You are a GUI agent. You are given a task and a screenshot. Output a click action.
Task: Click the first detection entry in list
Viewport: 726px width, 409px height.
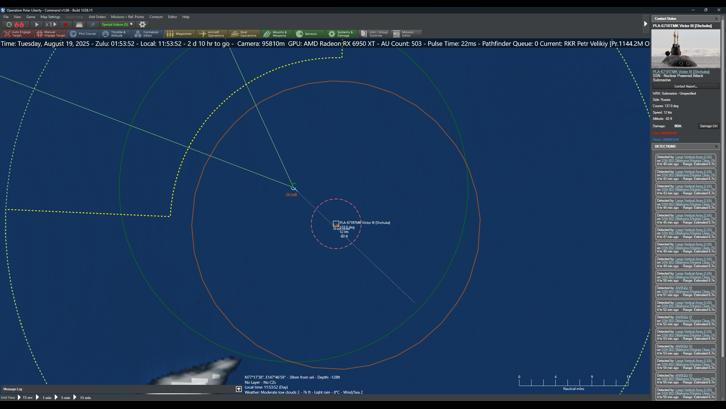686,161
